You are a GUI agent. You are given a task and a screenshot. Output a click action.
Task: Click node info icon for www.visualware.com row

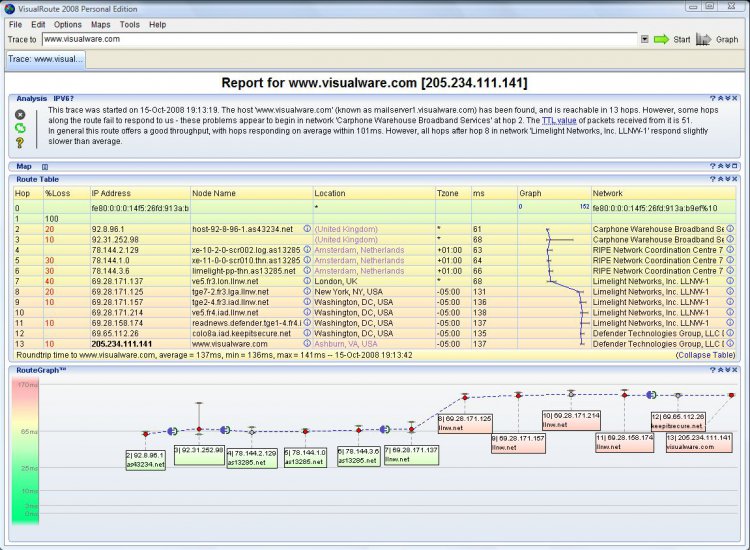307,343
